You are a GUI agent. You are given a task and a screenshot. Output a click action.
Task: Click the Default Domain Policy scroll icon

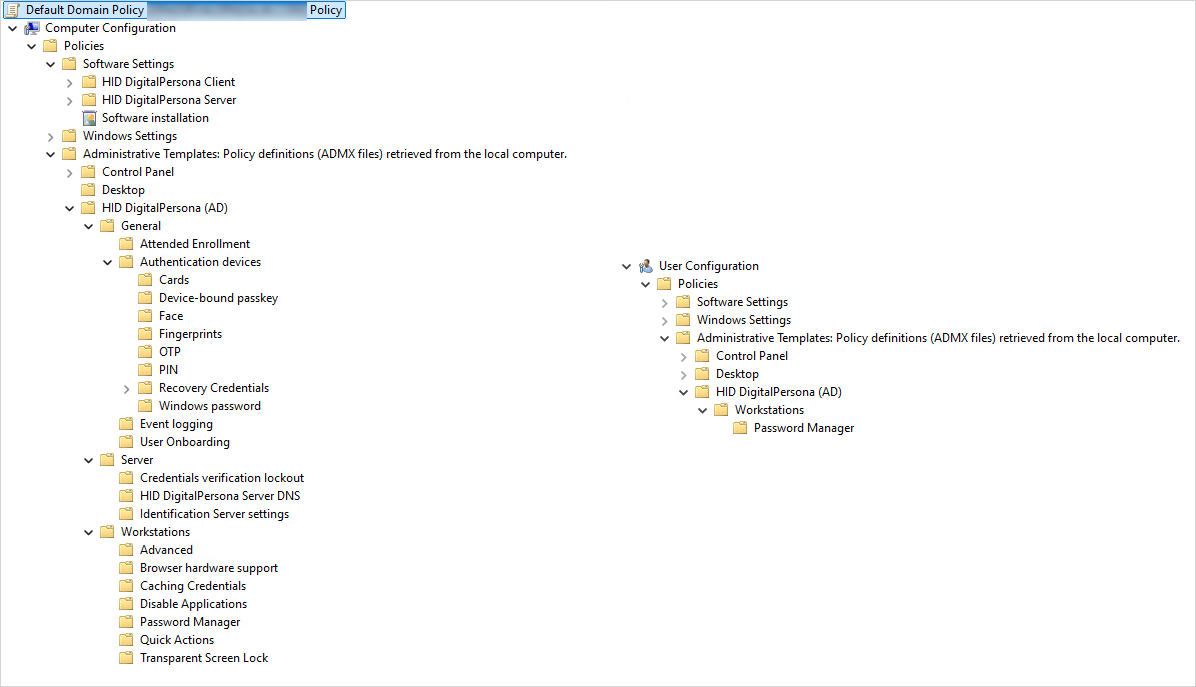coord(13,10)
